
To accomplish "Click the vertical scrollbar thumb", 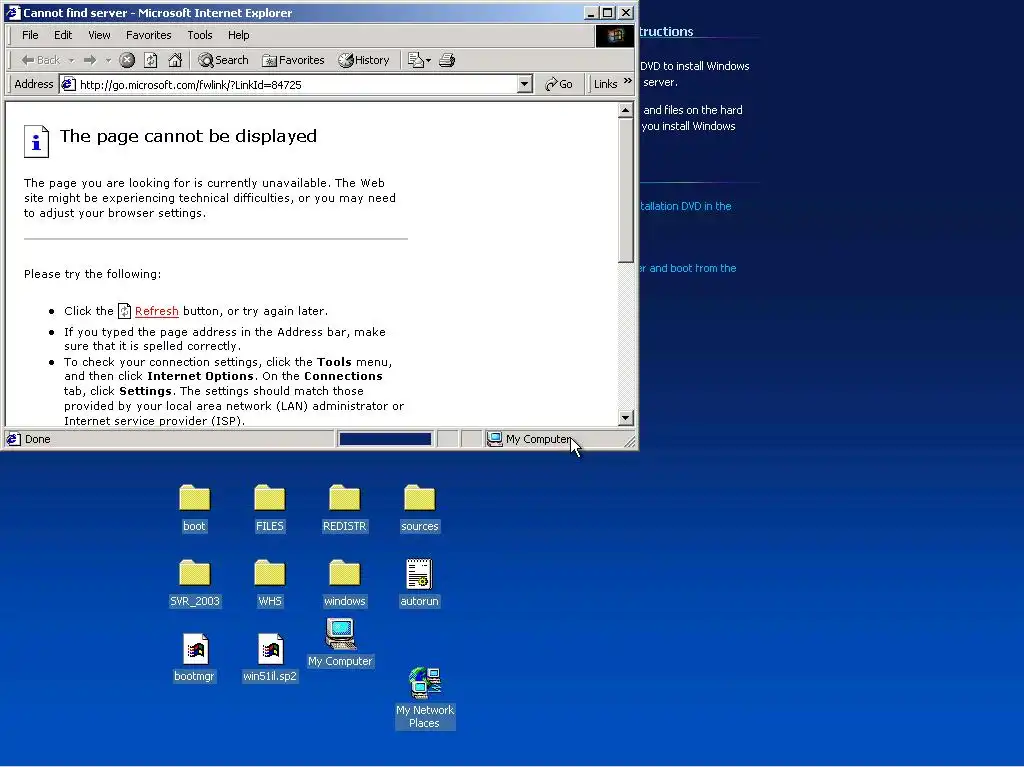I will 626,190.
